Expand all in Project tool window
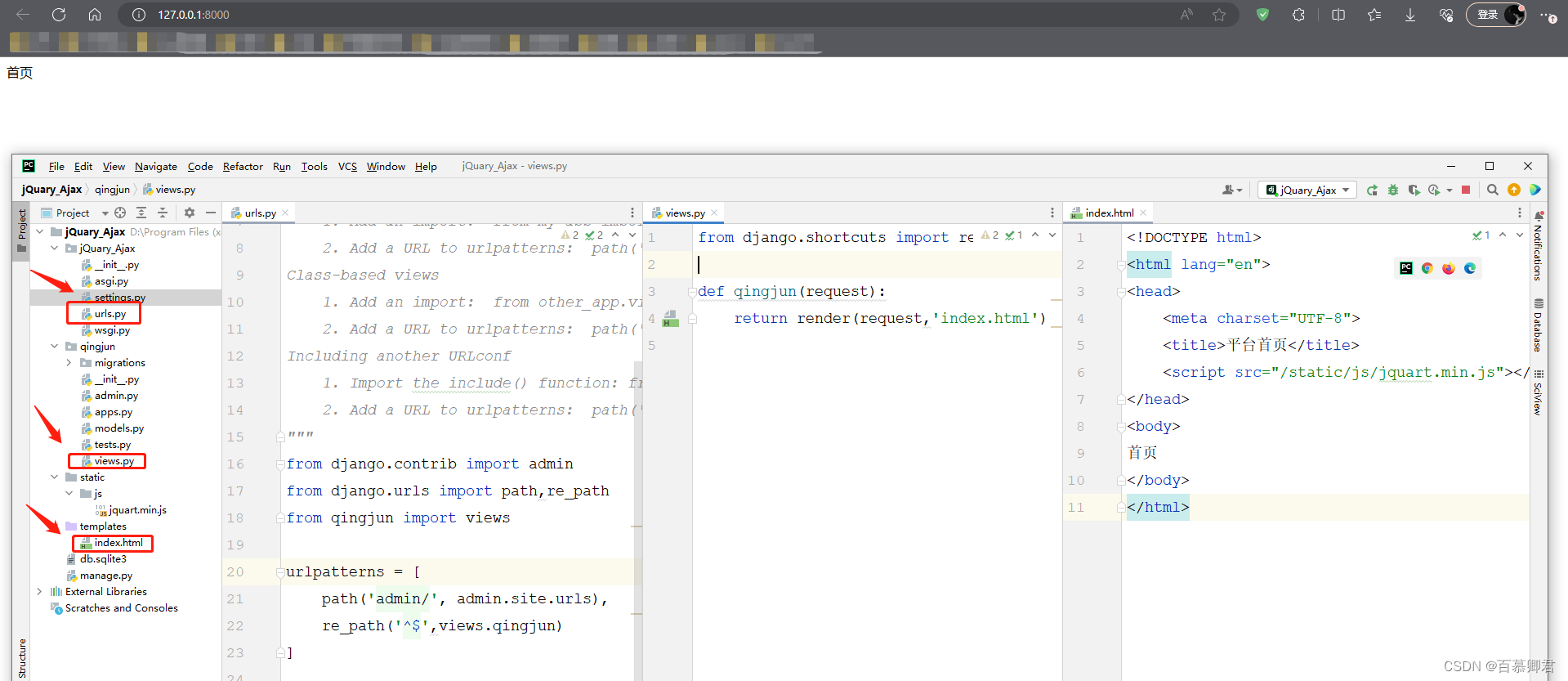 tap(141, 213)
